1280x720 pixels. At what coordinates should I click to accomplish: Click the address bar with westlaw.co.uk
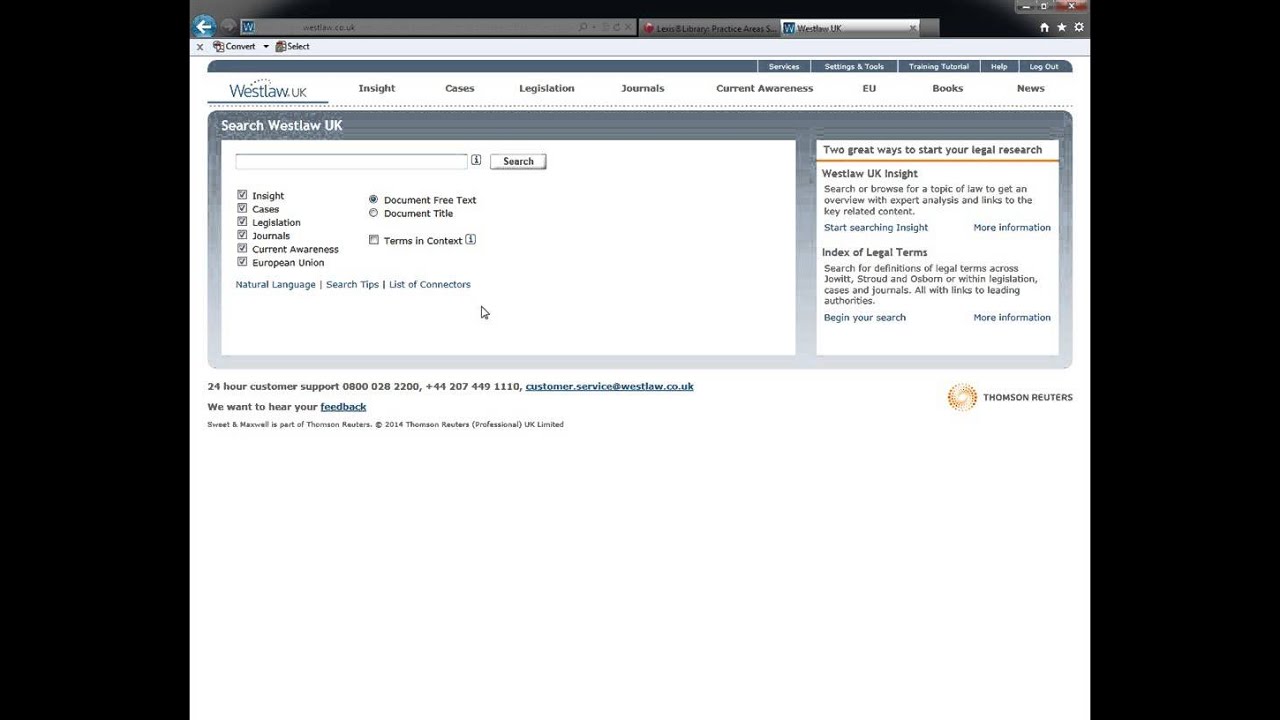point(410,27)
